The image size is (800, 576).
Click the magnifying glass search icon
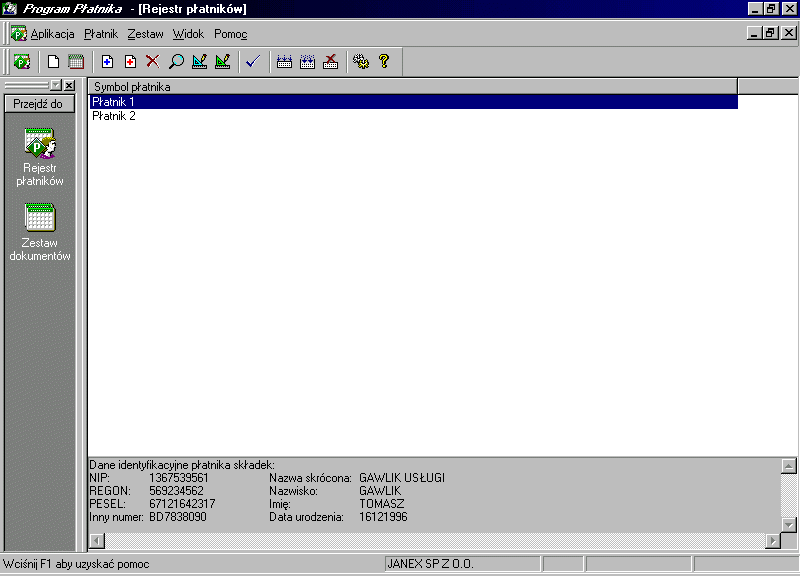(176, 62)
